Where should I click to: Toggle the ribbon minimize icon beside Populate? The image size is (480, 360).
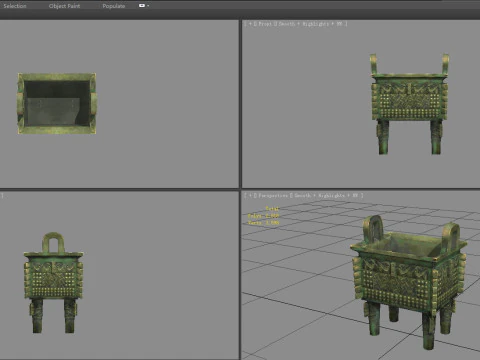point(142,6)
